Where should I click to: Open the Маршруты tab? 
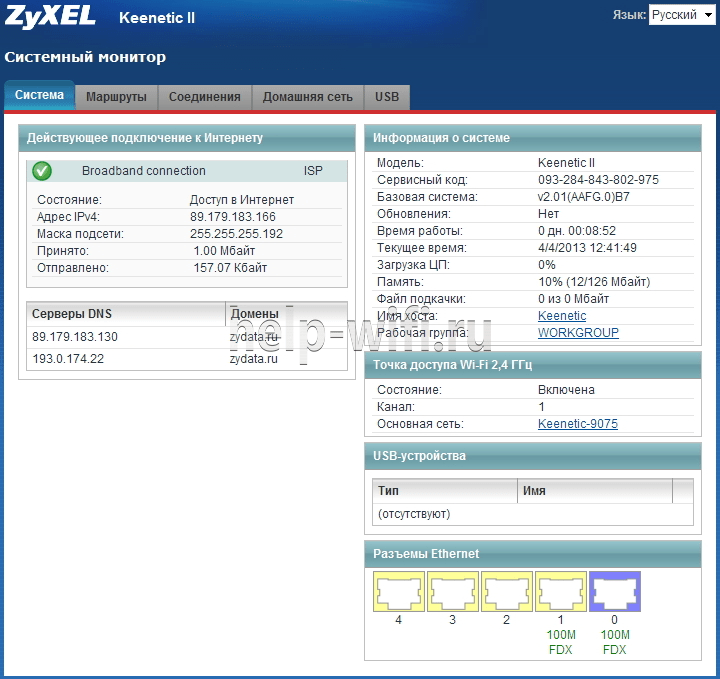click(x=116, y=97)
